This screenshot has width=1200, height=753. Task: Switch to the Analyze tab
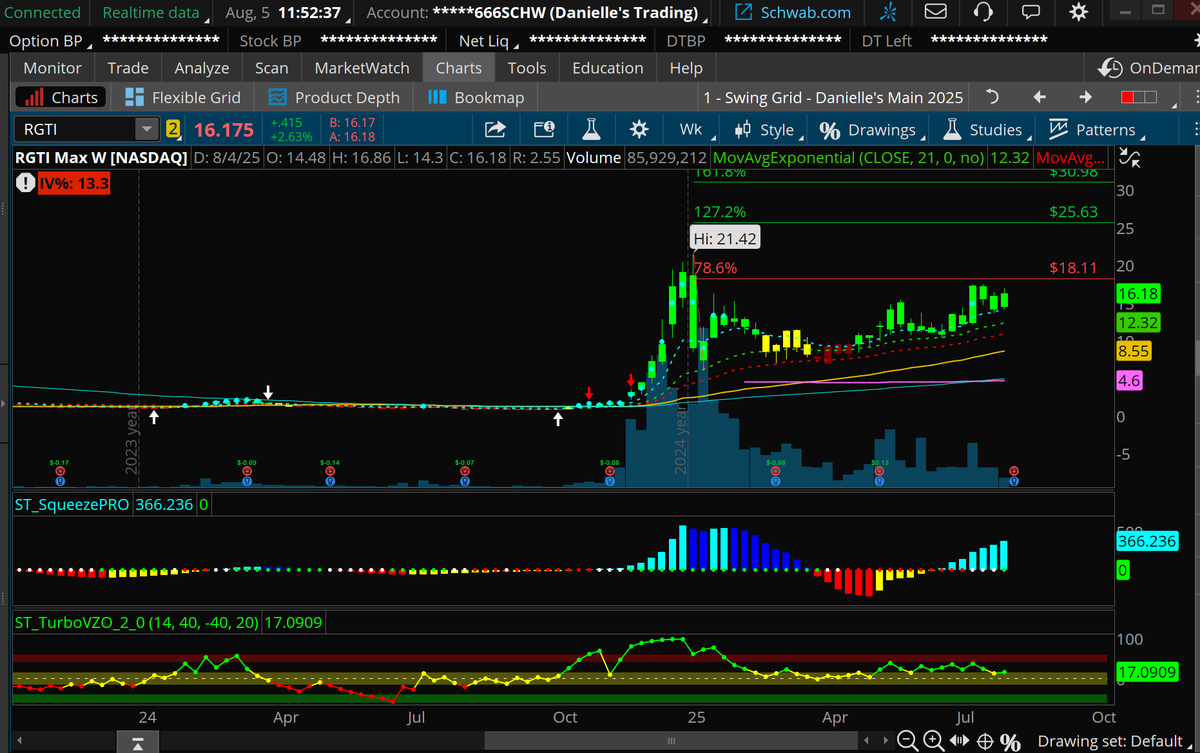coord(202,68)
